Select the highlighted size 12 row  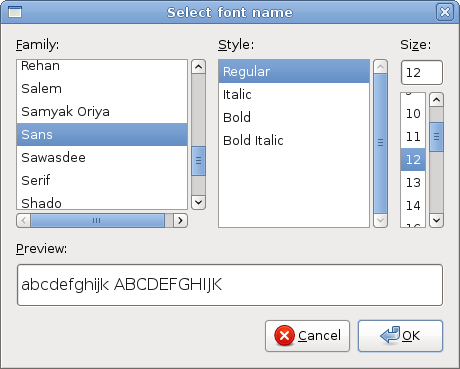point(413,160)
